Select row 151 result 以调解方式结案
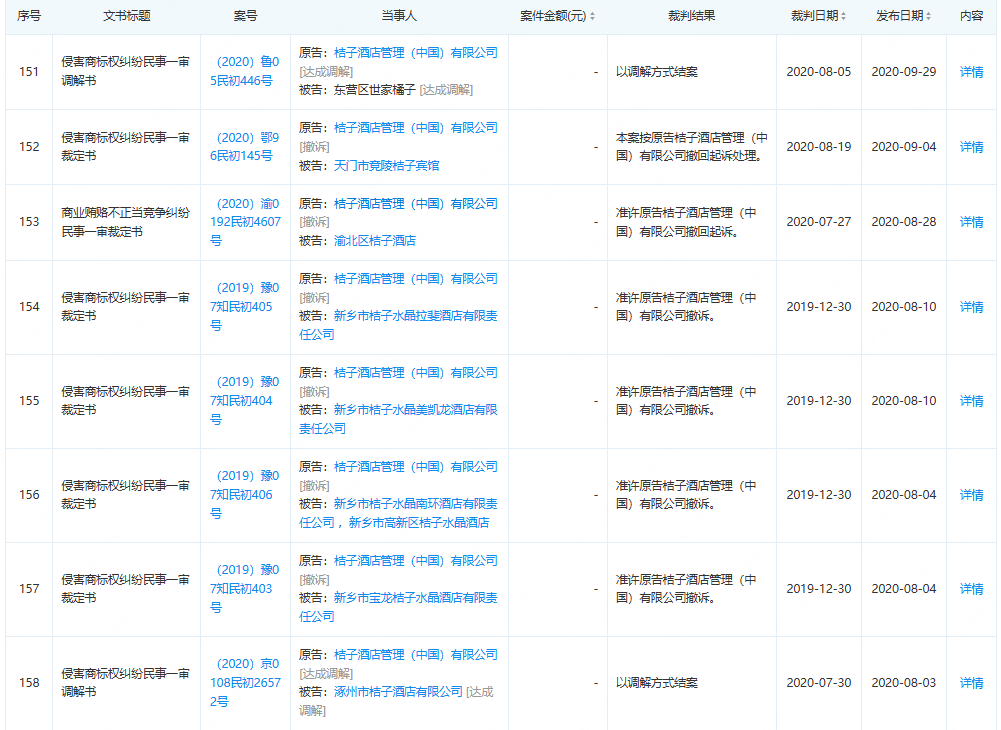Image resolution: width=1001 pixels, height=730 pixels. (x=657, y=72)
